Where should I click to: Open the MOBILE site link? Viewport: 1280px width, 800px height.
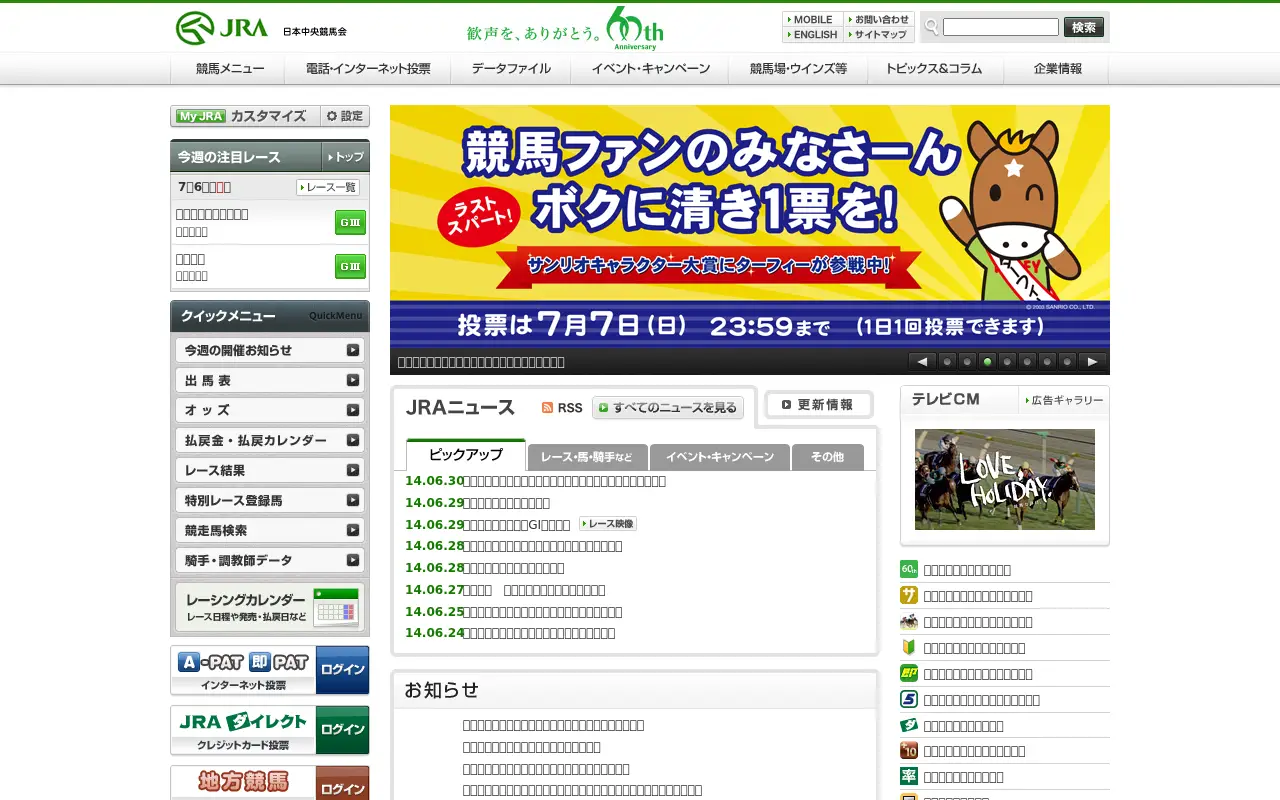(x=812, y=19)
